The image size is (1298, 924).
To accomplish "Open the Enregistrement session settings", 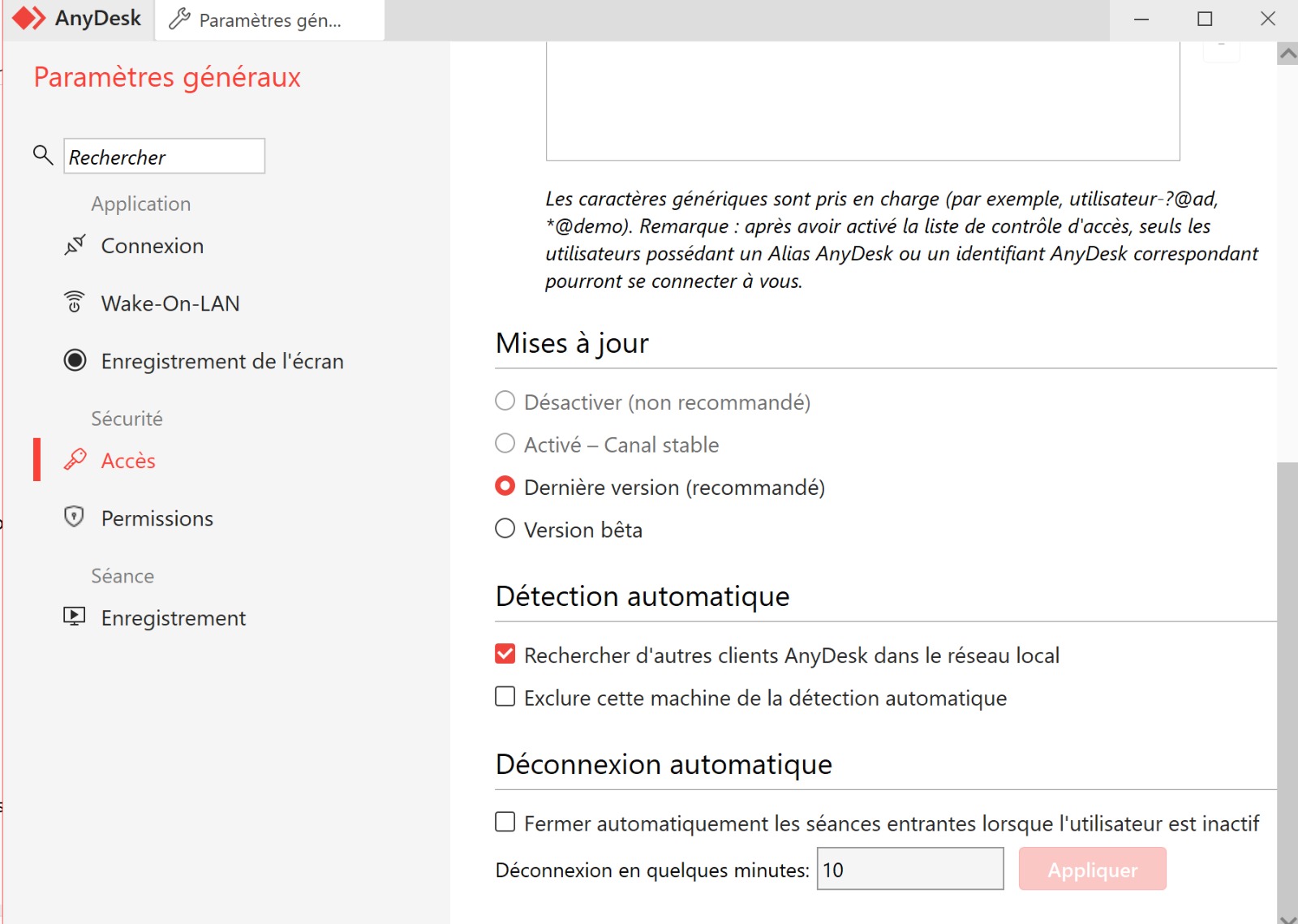I will [75, 617].
